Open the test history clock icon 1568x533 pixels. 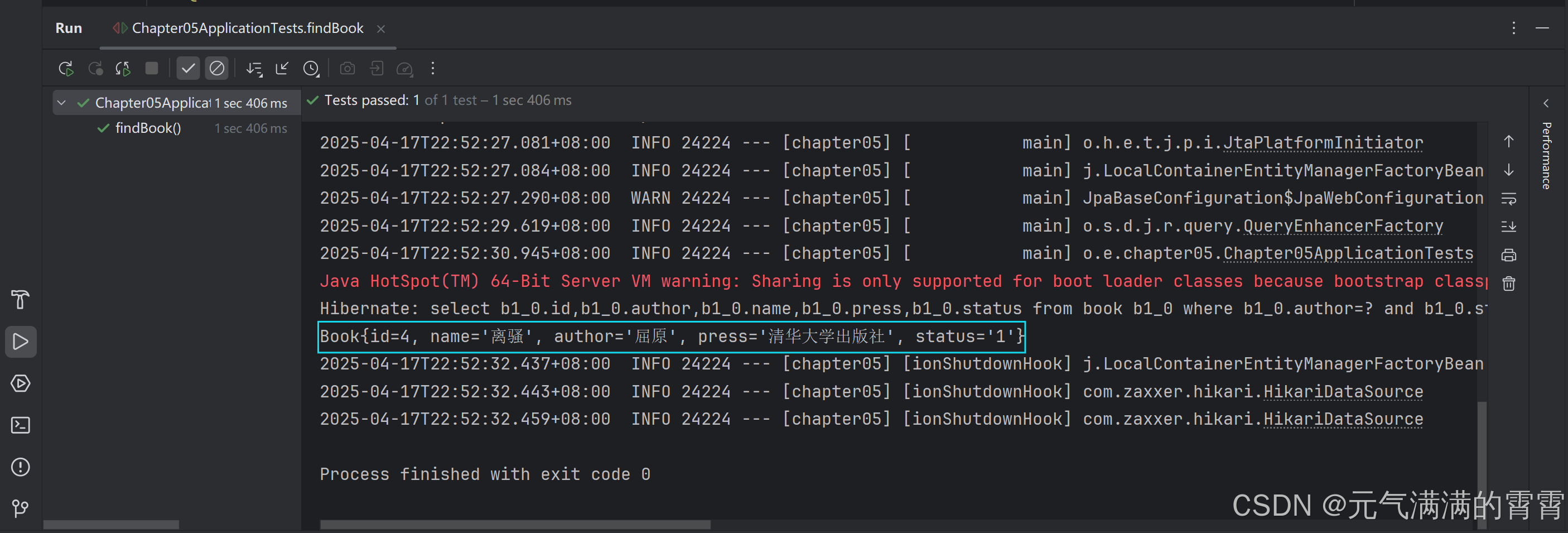pos(312,68)
